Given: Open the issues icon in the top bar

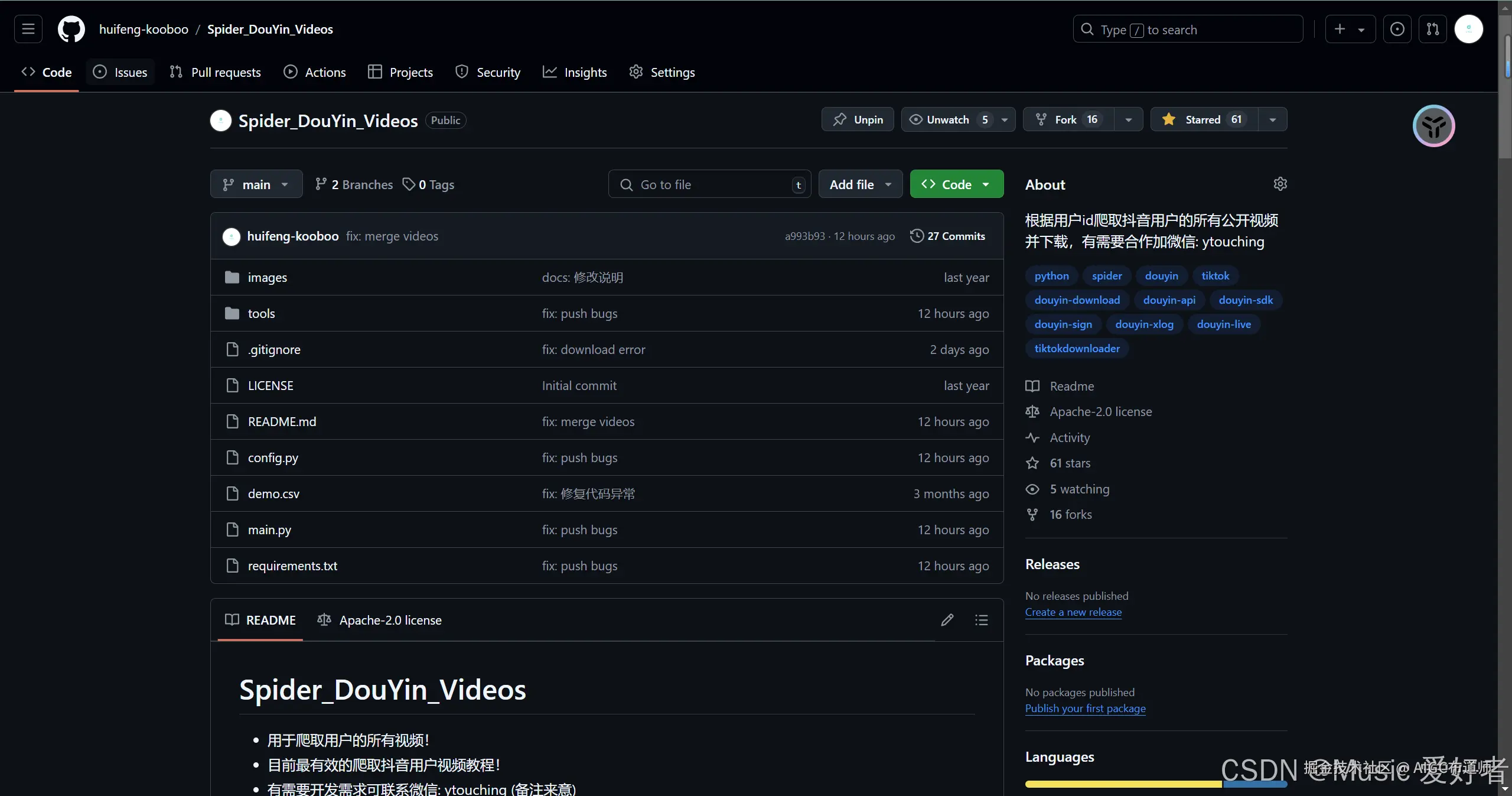Looking at the screenshot, I should coord(1397,29).
